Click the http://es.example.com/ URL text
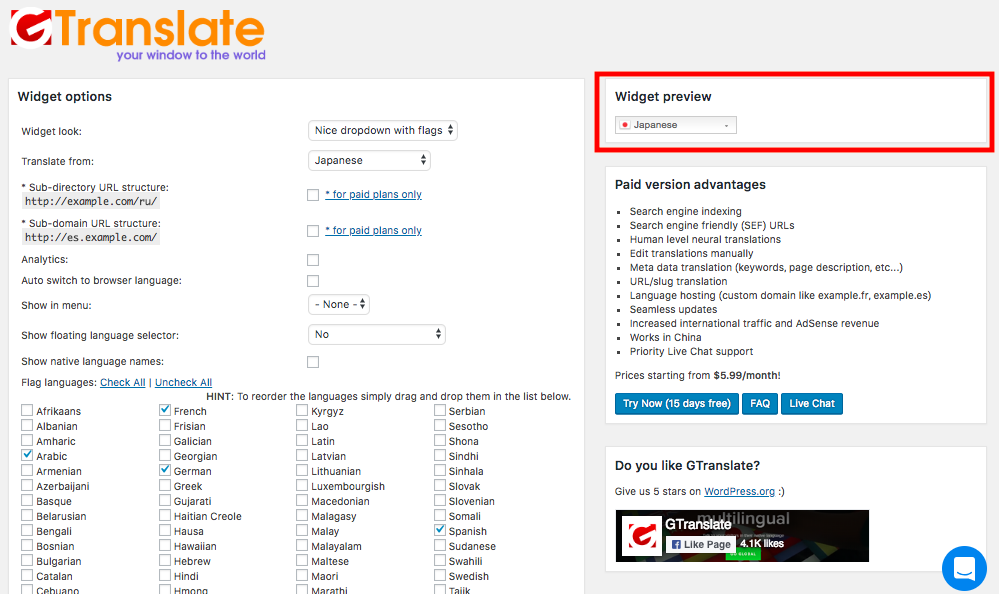Viewport: 999px width, 594px height. [x=90, y=237]
